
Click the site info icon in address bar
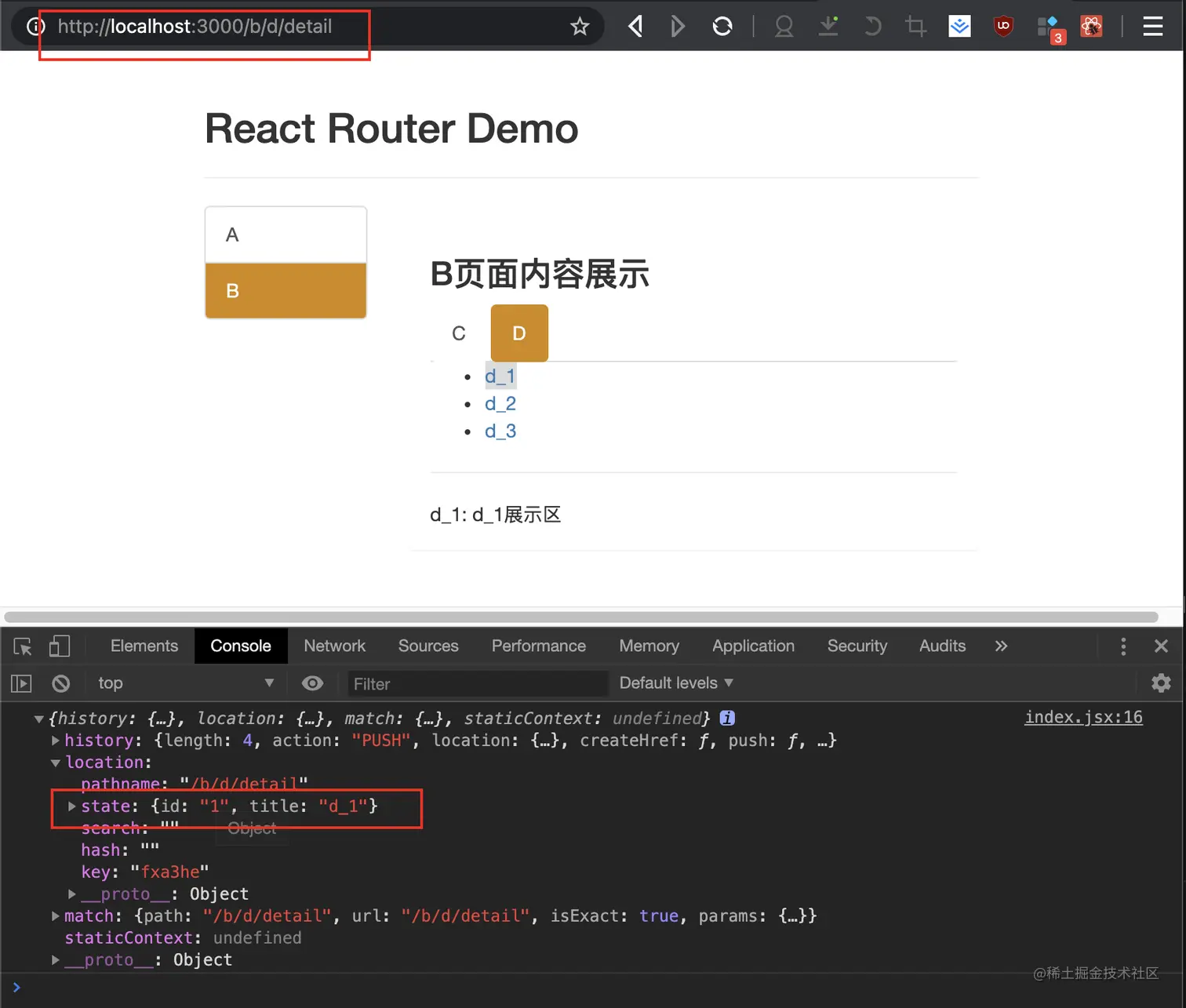35,27
